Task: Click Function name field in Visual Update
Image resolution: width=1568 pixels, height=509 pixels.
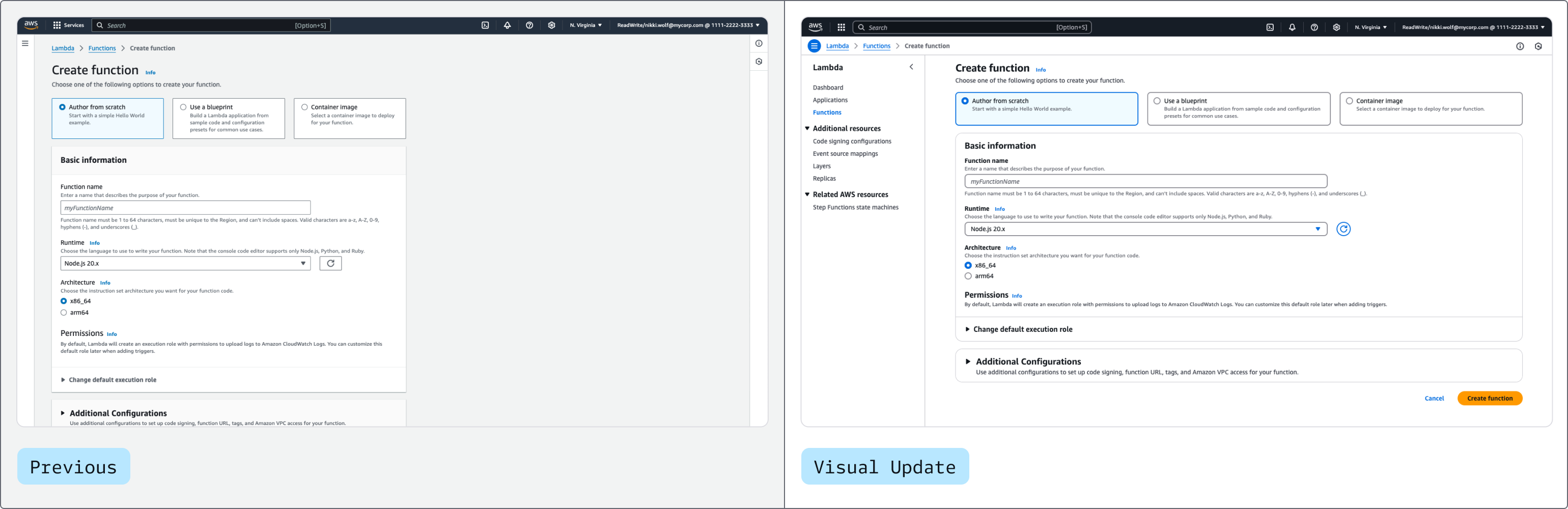Action: 1145,181
